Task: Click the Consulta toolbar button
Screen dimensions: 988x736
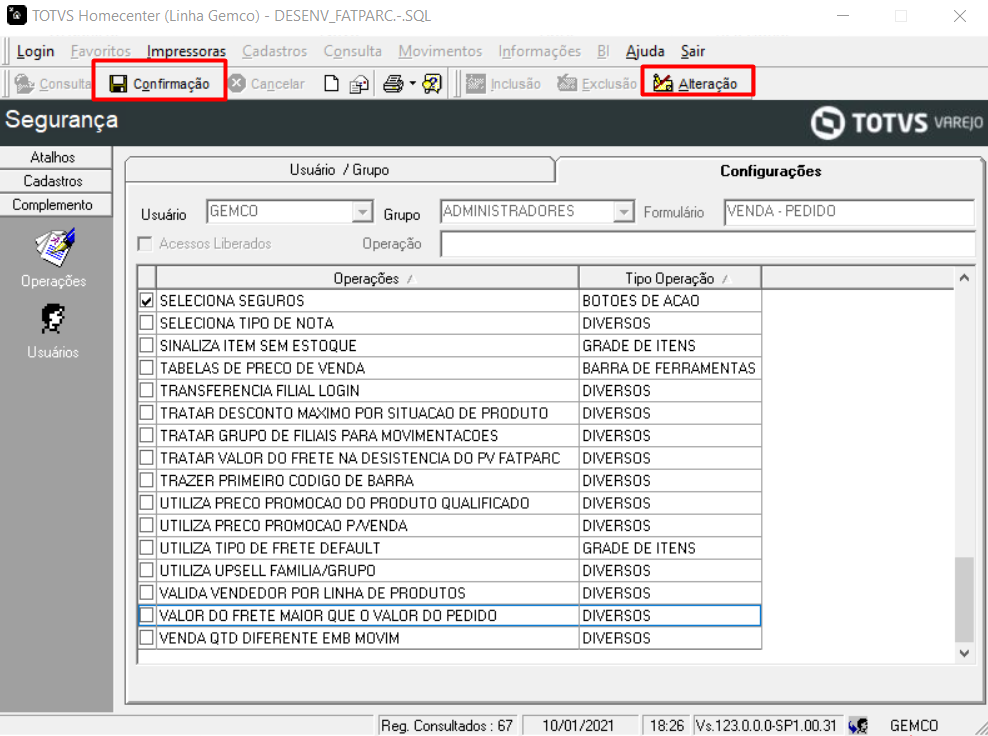Action: 53,84
